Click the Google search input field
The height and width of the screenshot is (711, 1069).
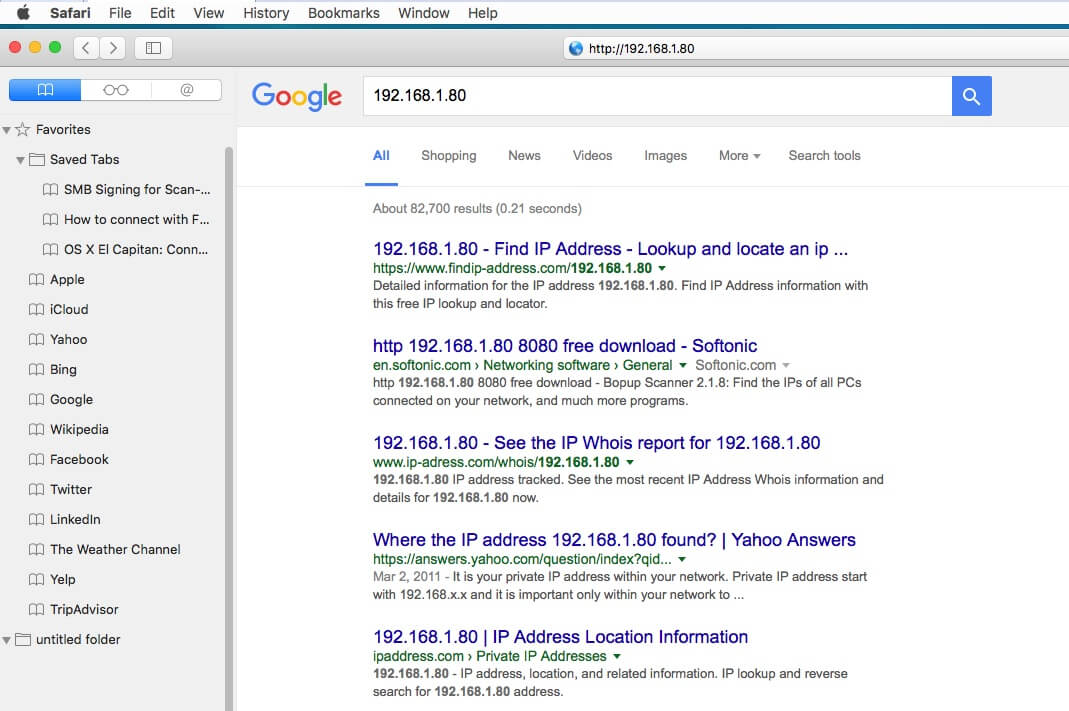pos(656,96)
